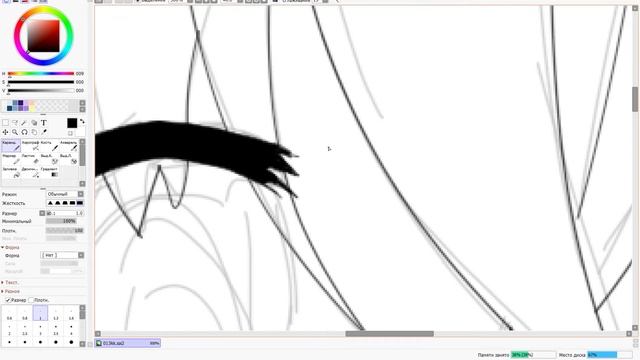640x360 pixels.
Task: Click the black foreground color box
Action: coord(72,123)
